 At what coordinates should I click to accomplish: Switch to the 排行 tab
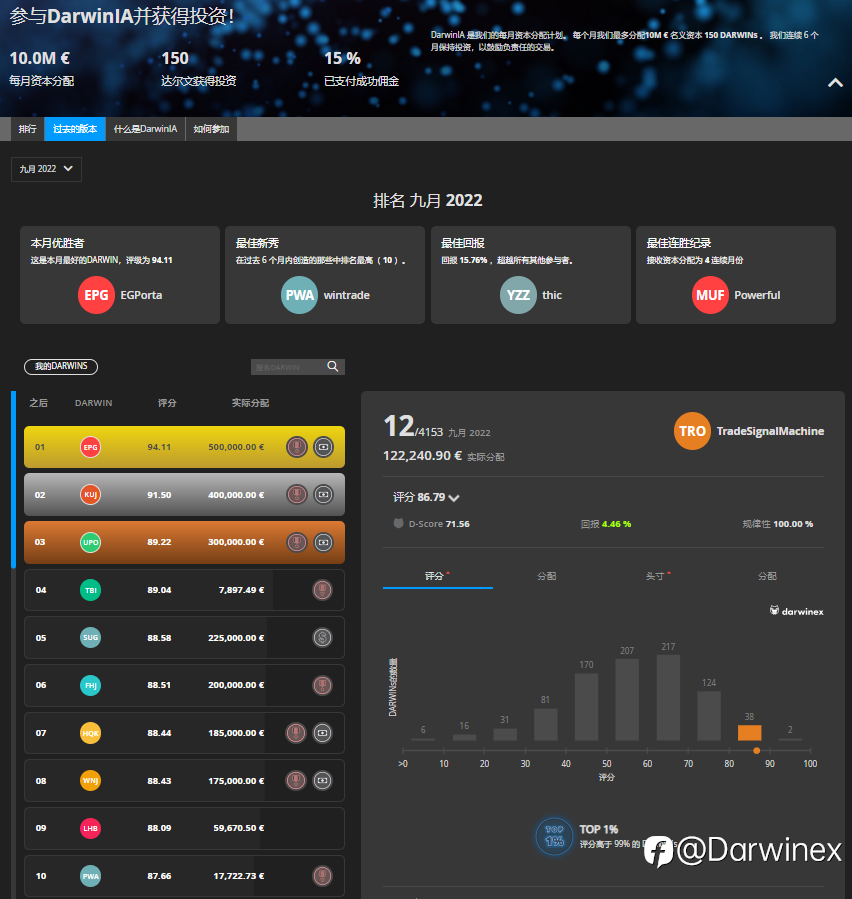point(27,129)
